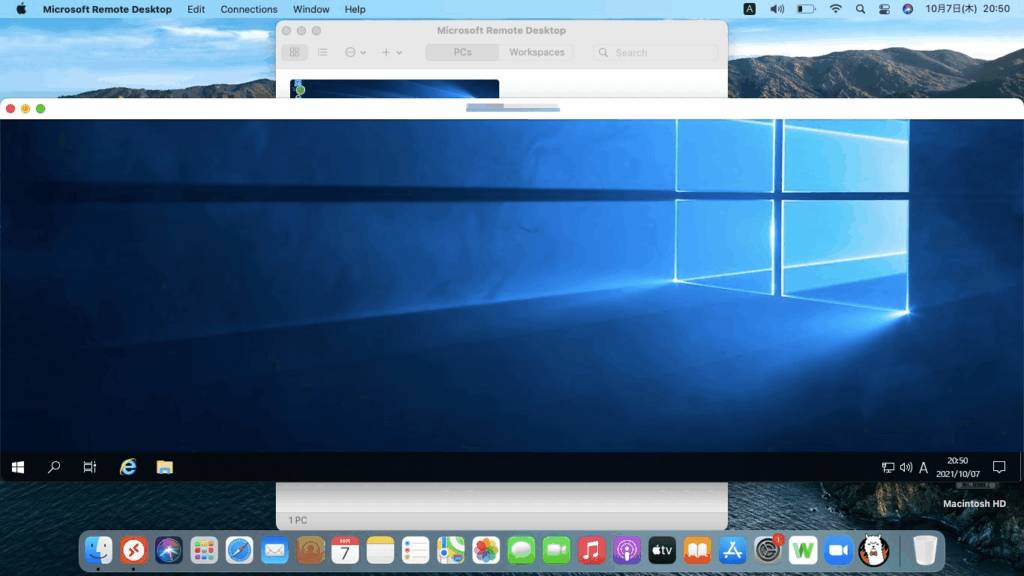1024x576 pixels.
Task: Open the Wi-Fi menu in the menu bar
Action: point(835,9)
